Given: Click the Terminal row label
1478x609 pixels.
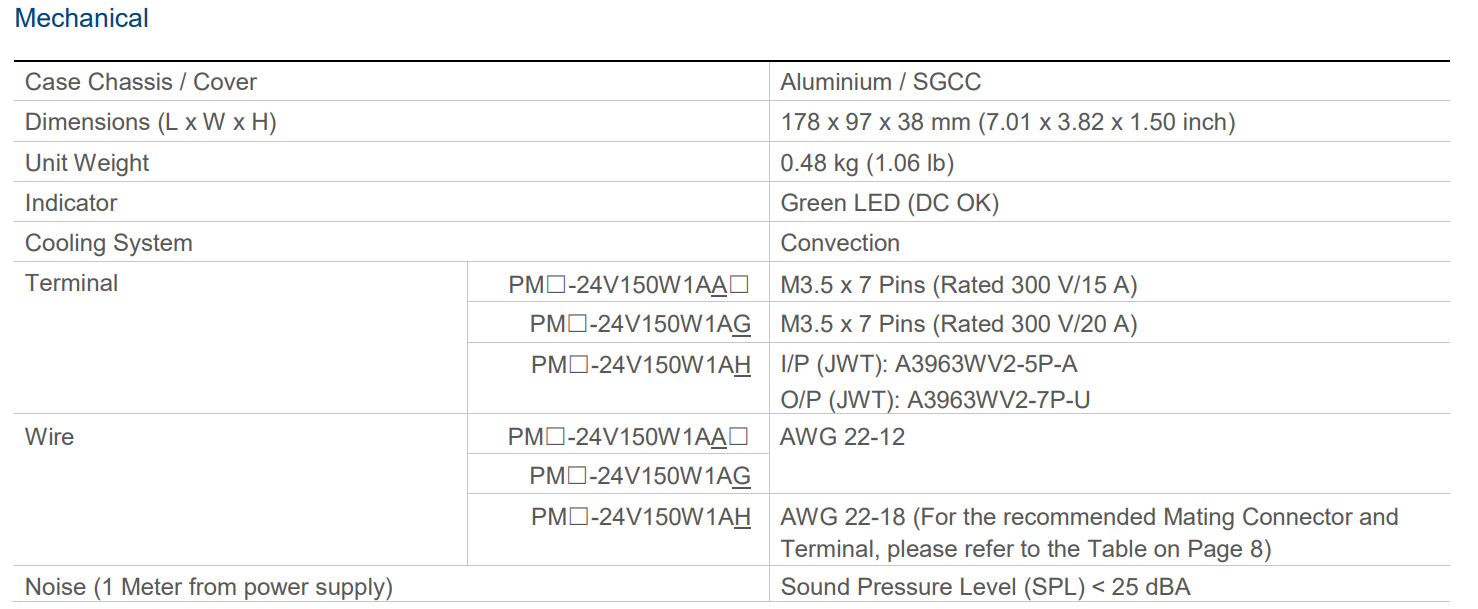Looking at the screenshot, I should point(71,283).
